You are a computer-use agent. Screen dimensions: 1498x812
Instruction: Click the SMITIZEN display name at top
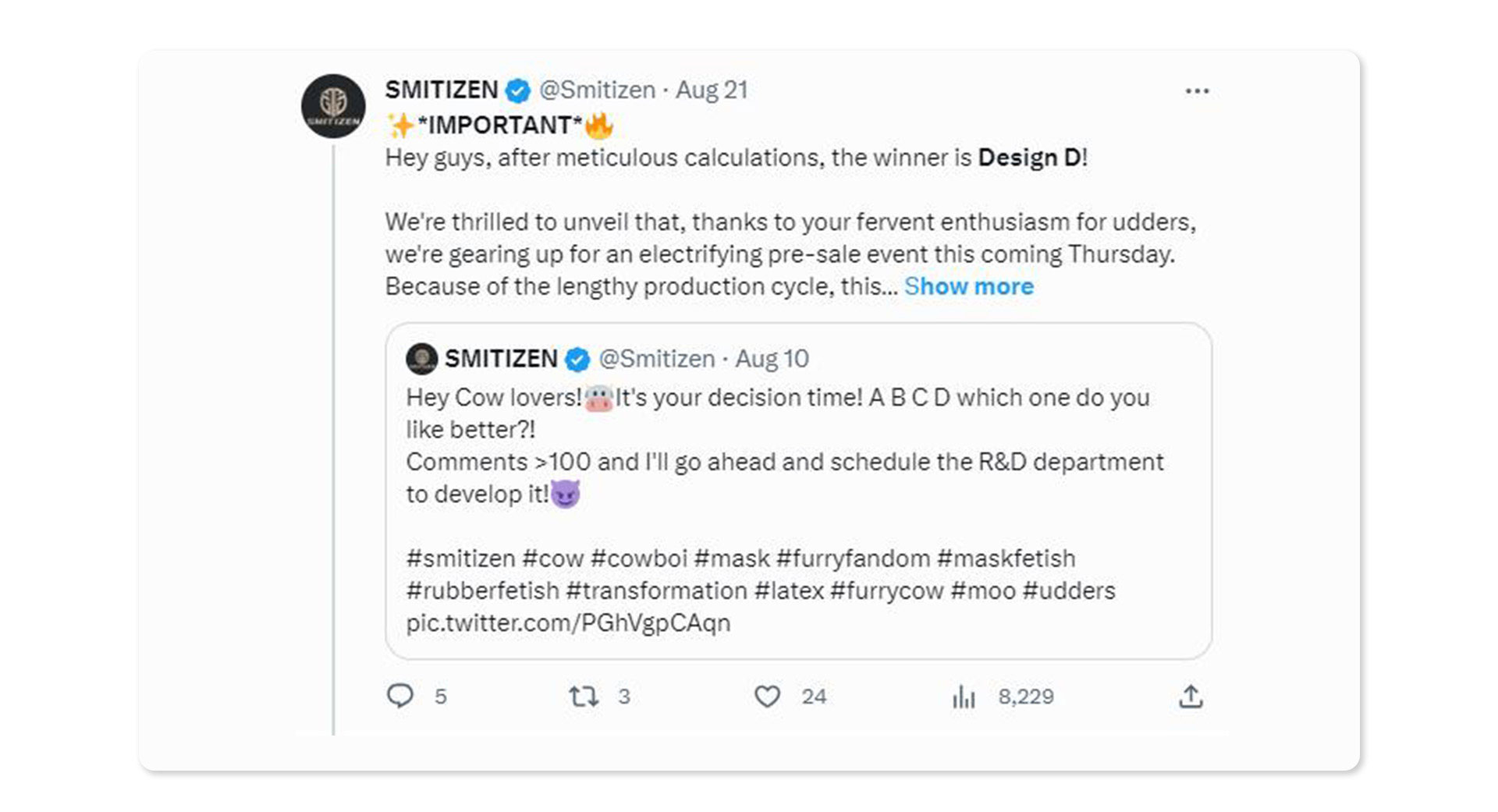click(442, 90)
